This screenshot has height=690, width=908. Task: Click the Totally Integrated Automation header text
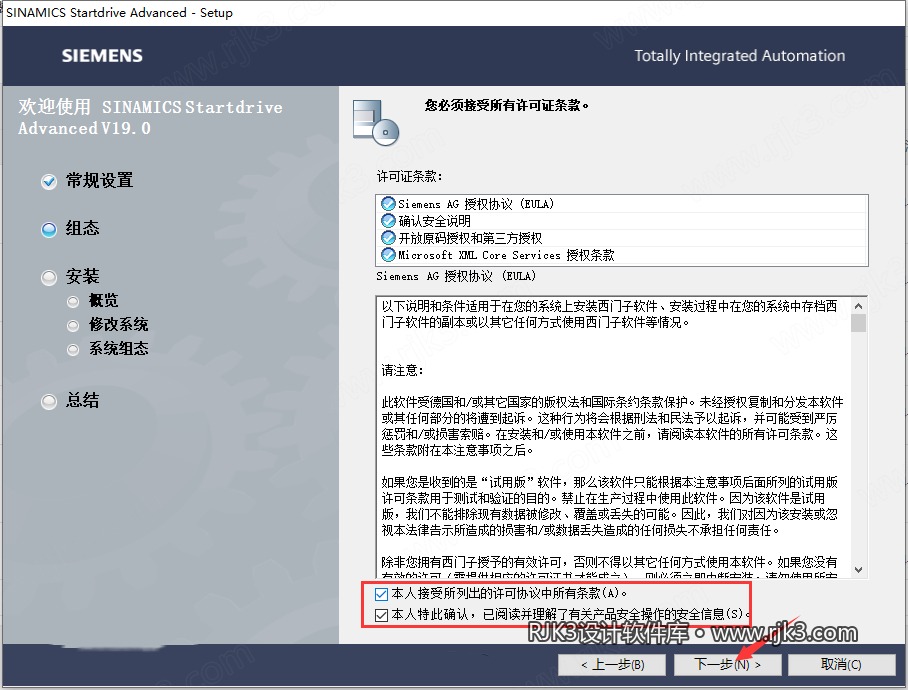click(739, 56)
